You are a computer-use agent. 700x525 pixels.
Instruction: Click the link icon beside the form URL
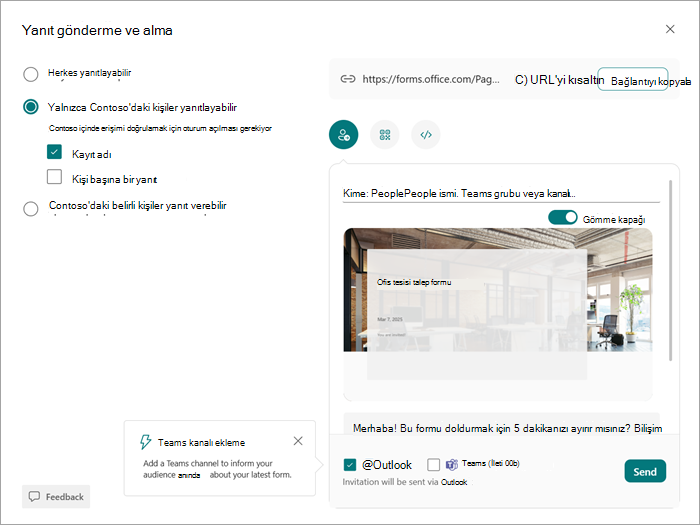coord(348,79)
